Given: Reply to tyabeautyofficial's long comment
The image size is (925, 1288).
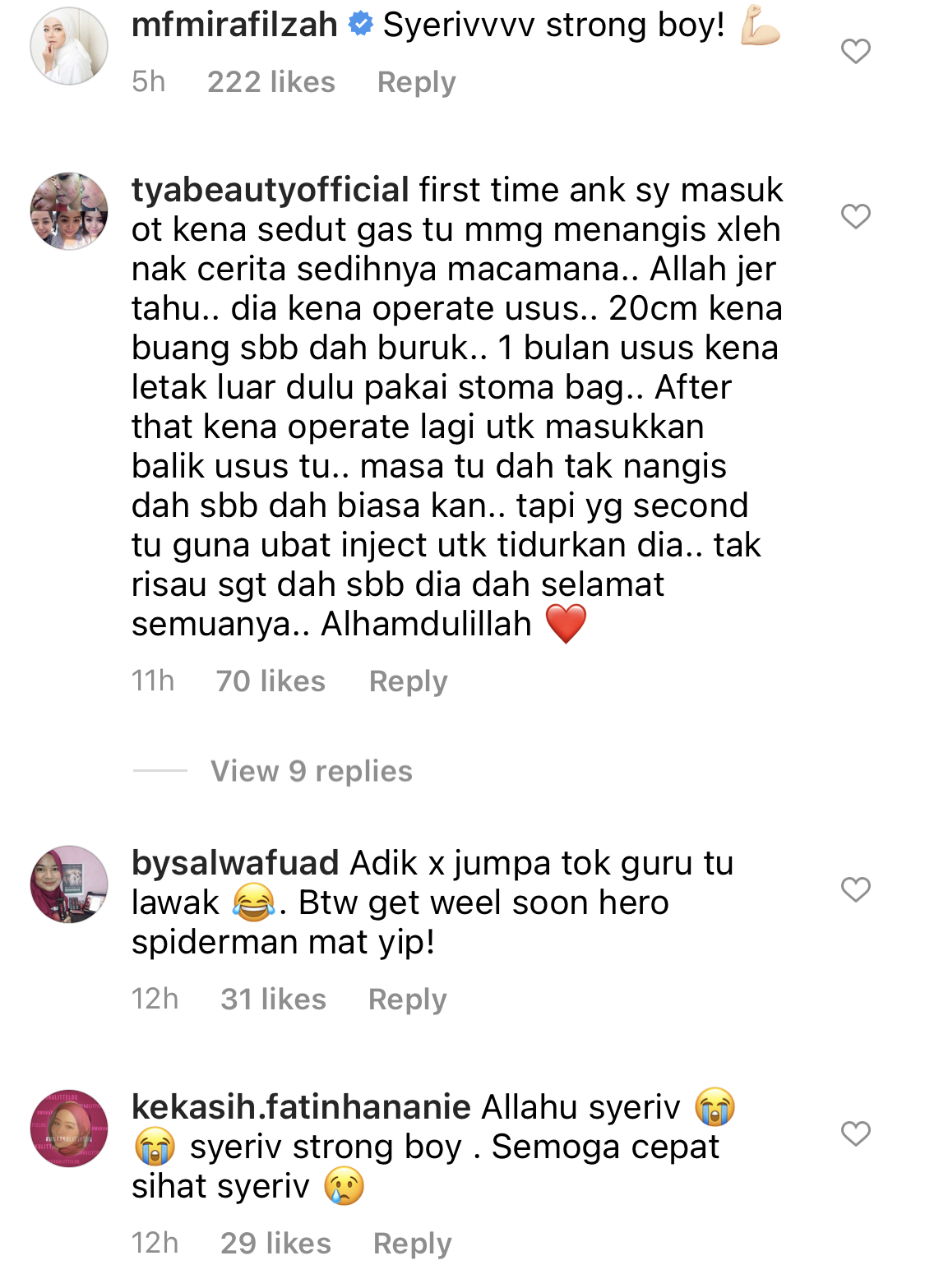Looking at the screenshot, I should point(408,681).
